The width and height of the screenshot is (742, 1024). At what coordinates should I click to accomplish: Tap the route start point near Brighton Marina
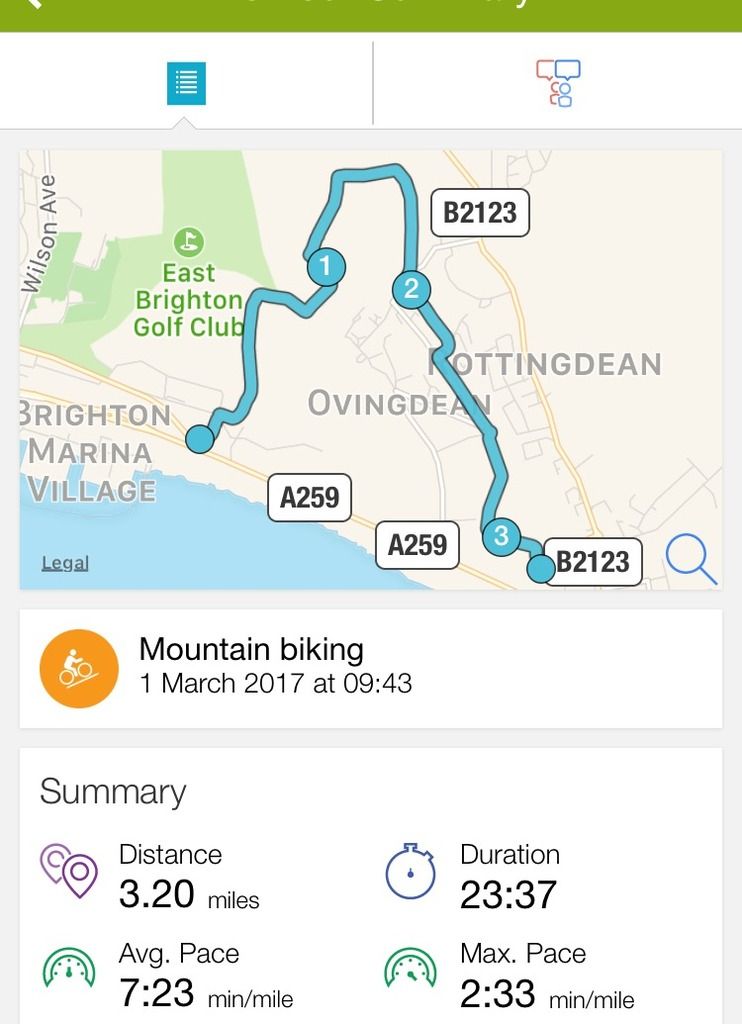click(x=199, y=439)
